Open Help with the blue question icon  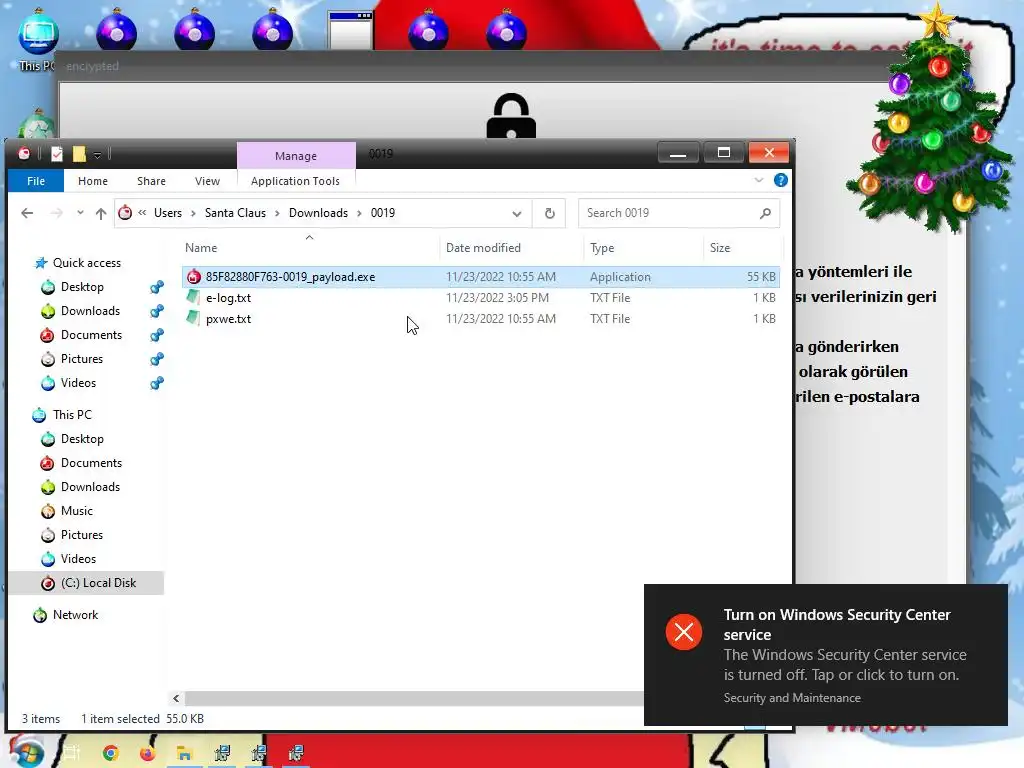(780, 180)
